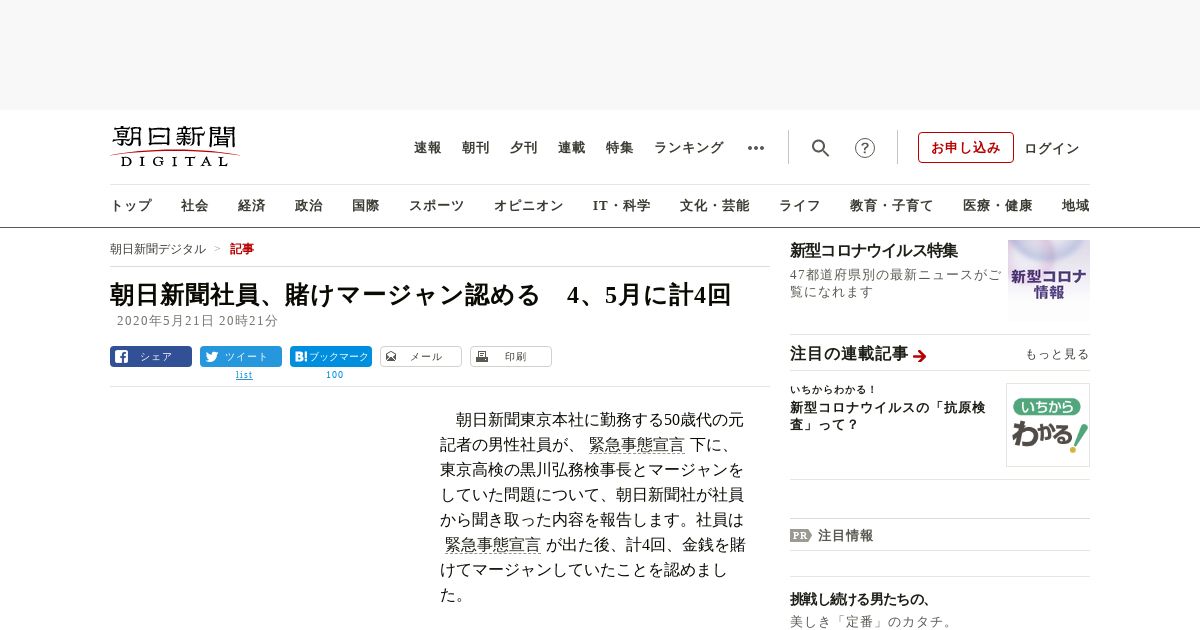
Task: Go to スポーツ section
Action: tap(436, 206)
